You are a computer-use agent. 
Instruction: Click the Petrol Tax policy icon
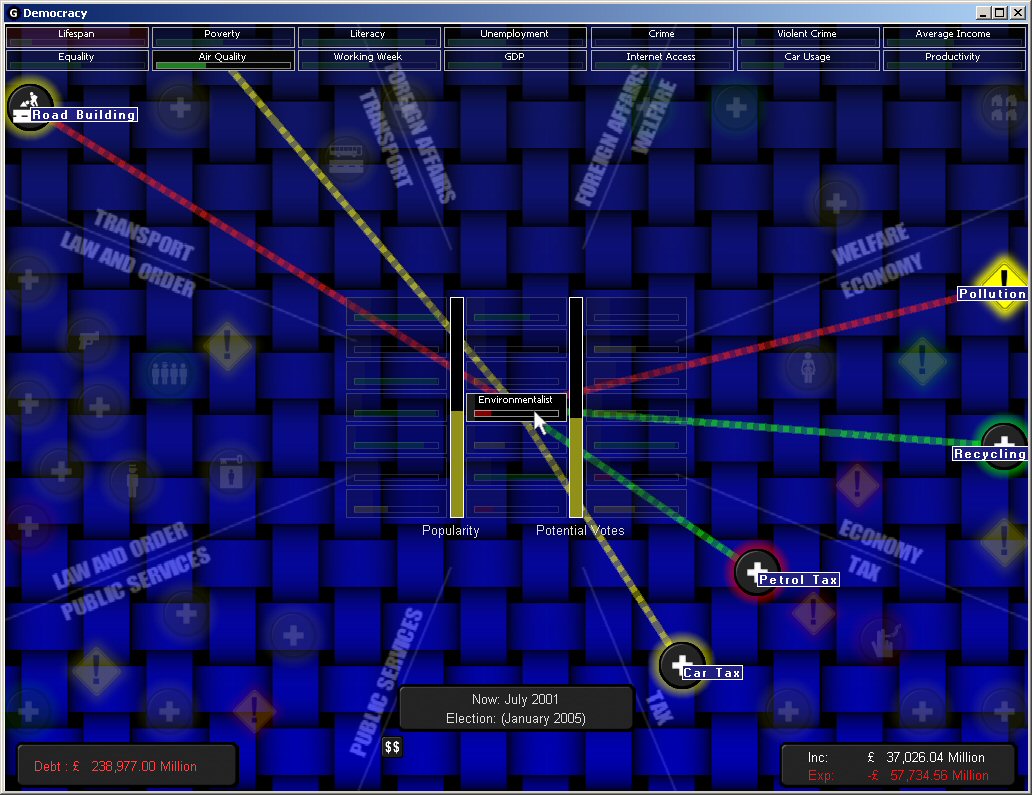[x=757, y=571]
